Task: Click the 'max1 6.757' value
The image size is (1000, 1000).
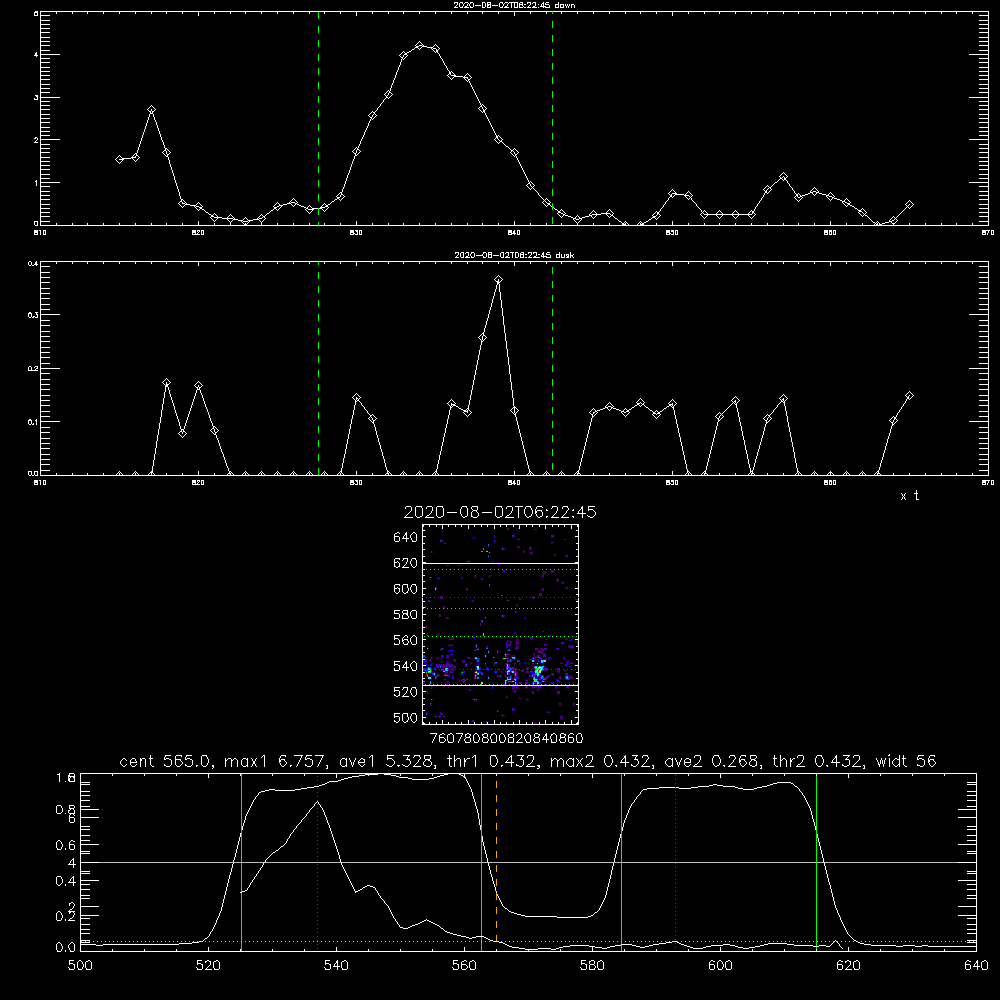Action: coord(277,761)
